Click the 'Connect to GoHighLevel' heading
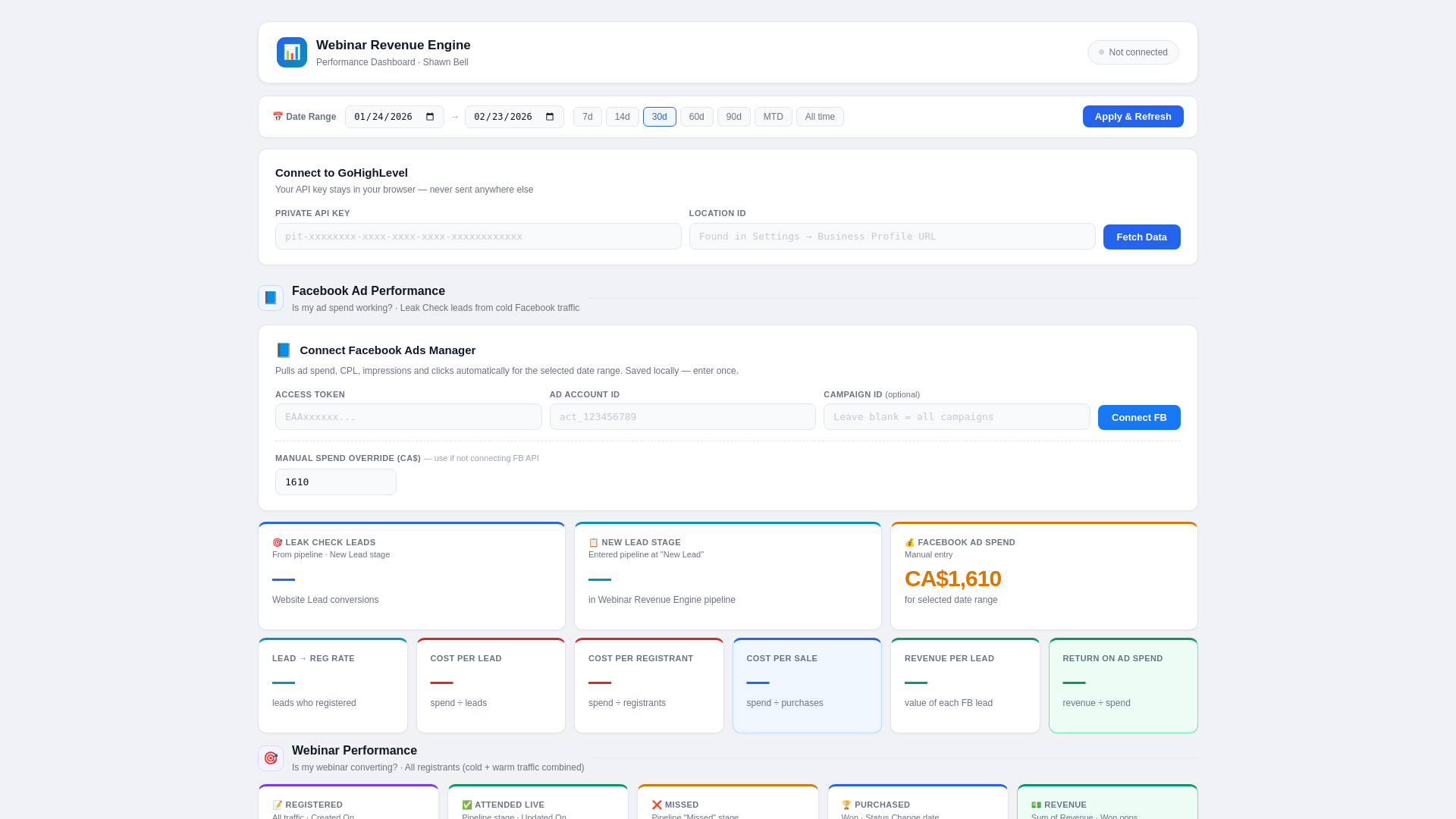This screenshot has height=819, width=1456. [341, 173]
